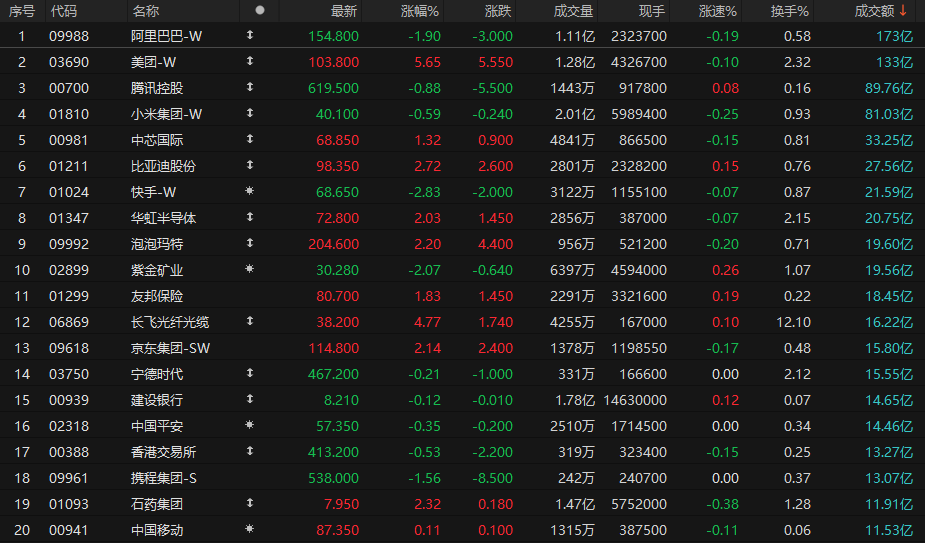The width and height of the screenshot is (925, 543).
Task: Select stock name 建设银行
Action: click(157, 400)
